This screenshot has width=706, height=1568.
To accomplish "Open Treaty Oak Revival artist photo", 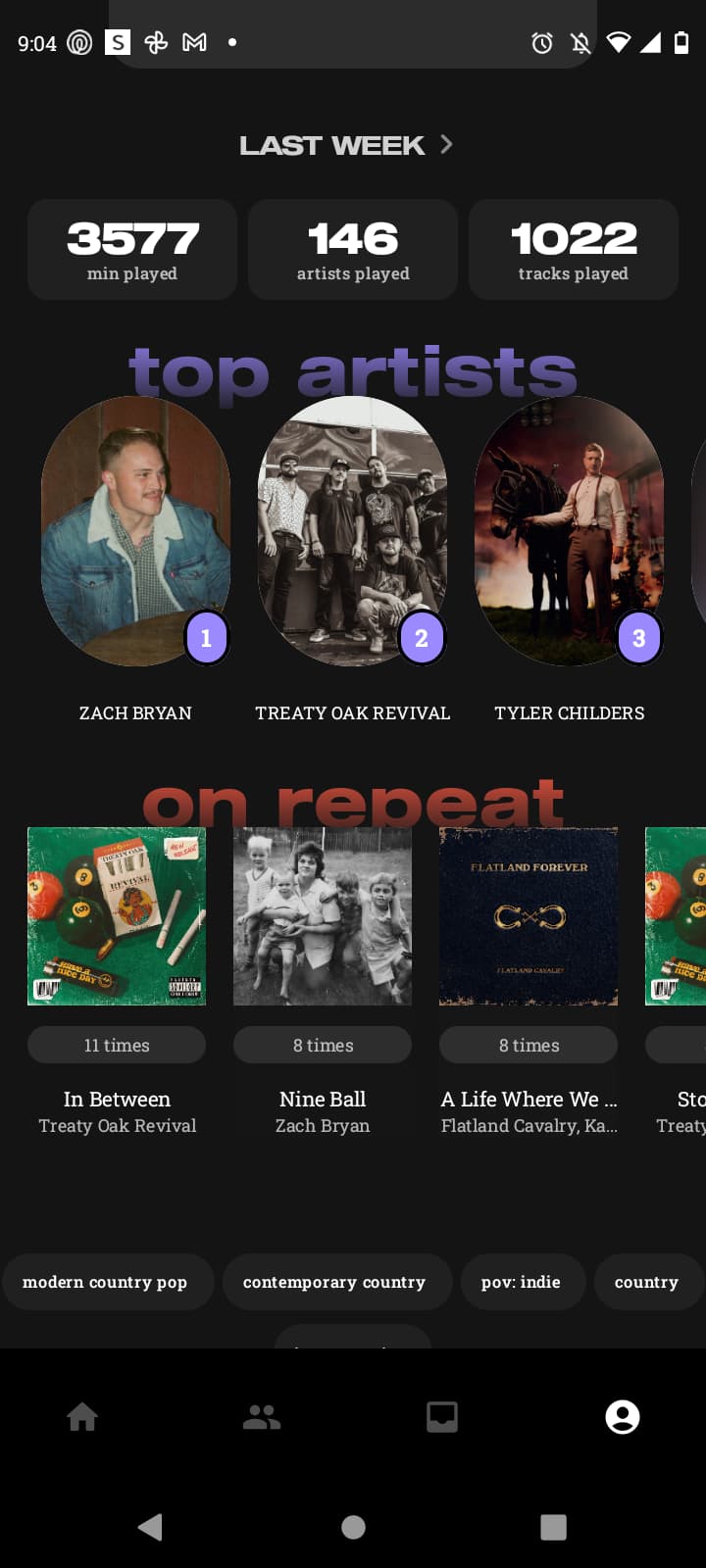I will [x=353, y=531].
